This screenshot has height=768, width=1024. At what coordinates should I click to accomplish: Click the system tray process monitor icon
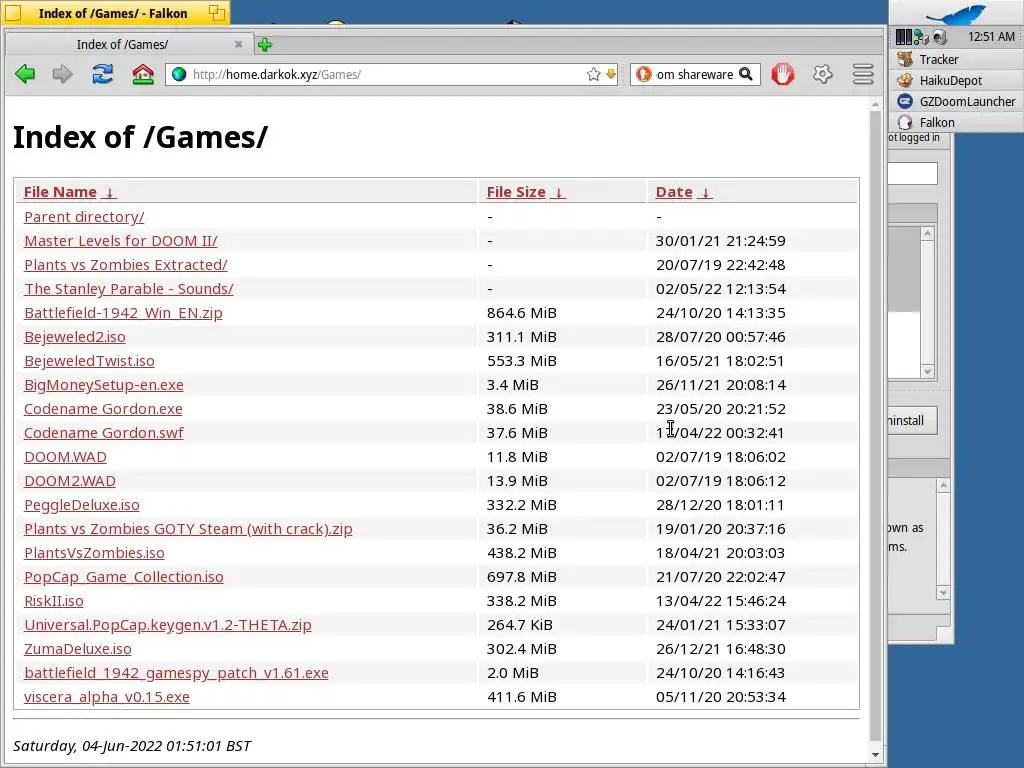coord(903,37)
